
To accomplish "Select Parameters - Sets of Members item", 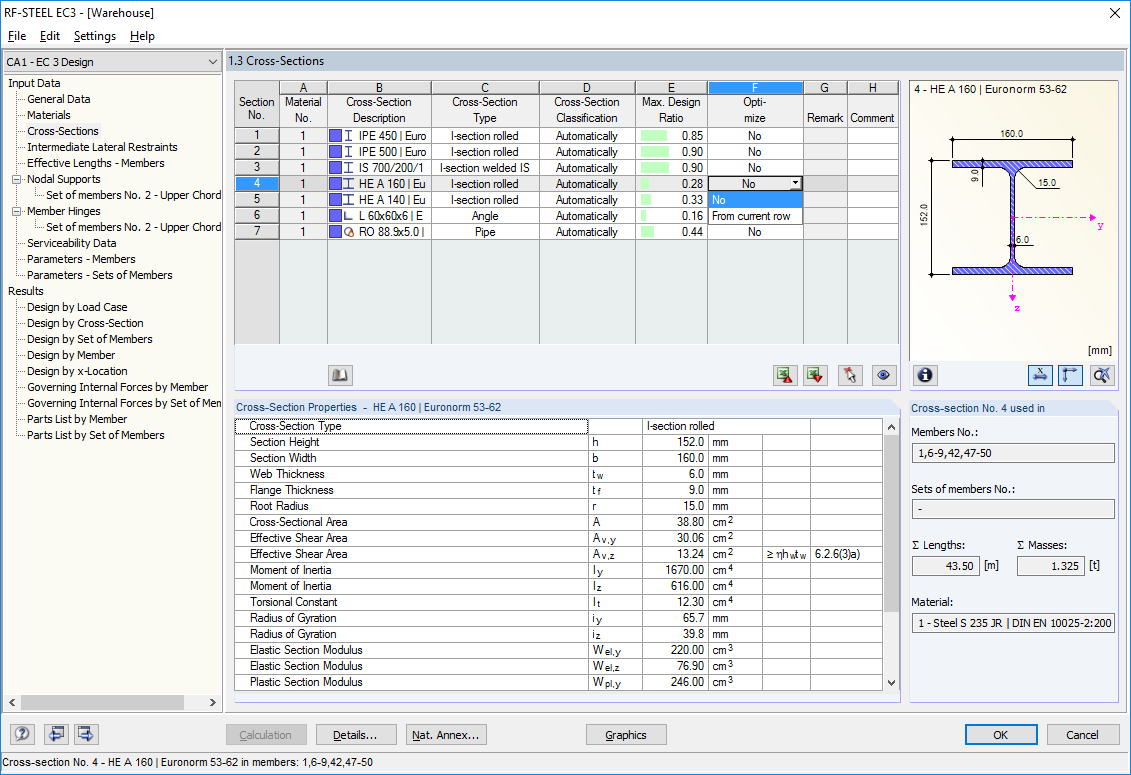I will click(x=100, y=275).
